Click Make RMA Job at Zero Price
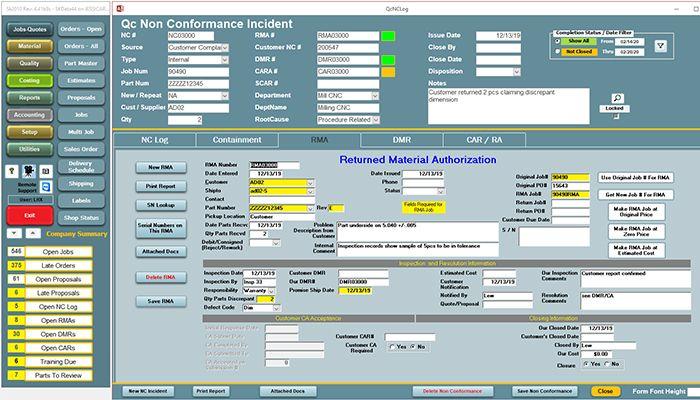This screenshot has width=700, height=400. [x=637, y=231]
